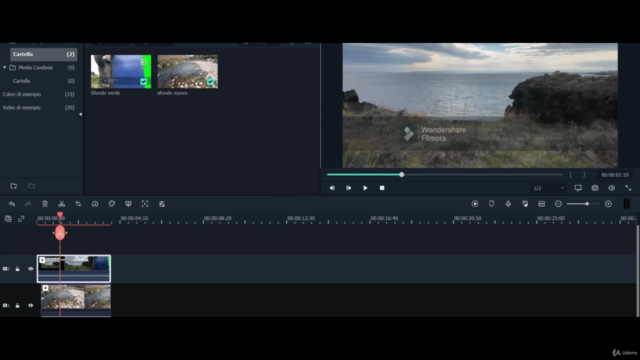Select the green screen clip on track 2

(x=74, y=269)
